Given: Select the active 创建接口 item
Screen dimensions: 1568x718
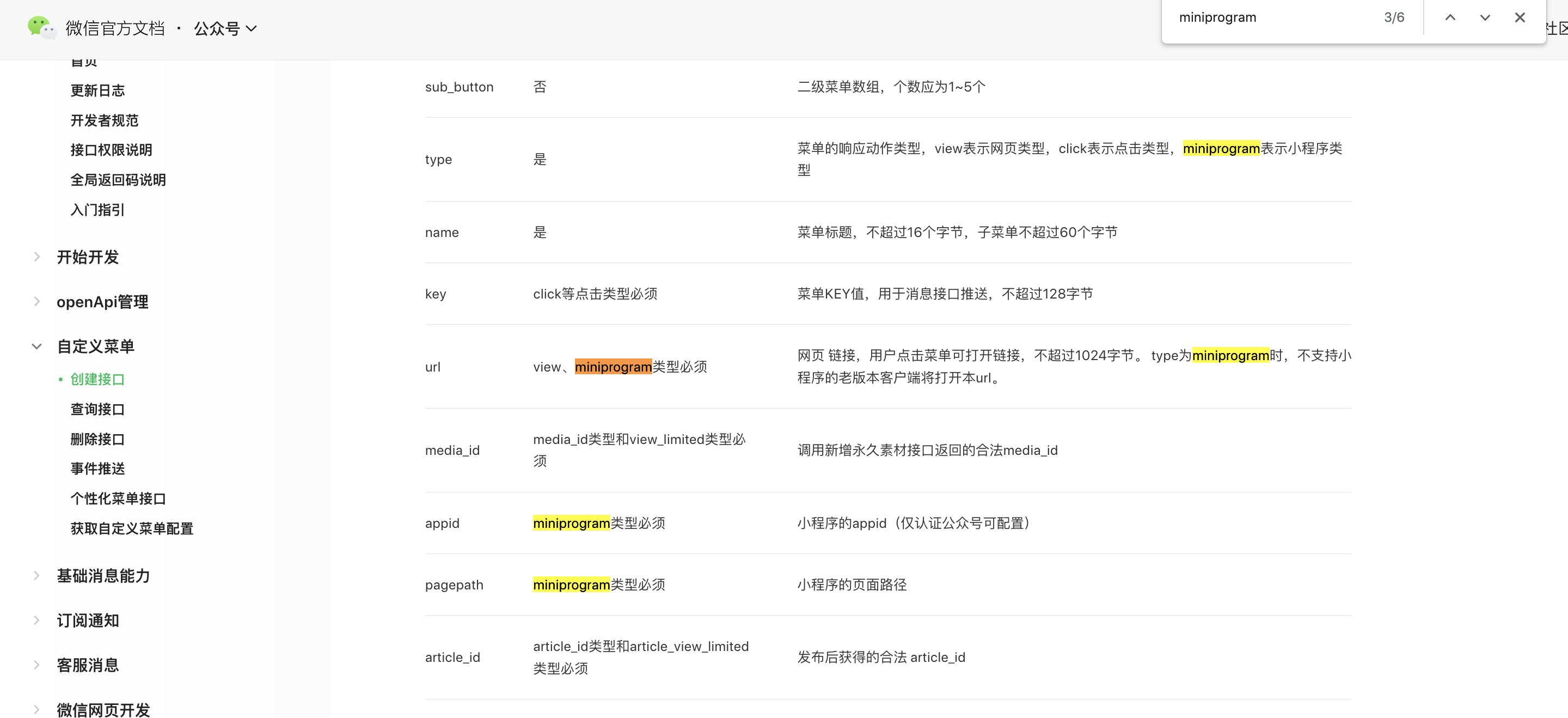Looking at the screenshot, I should (x=97, y=379).
